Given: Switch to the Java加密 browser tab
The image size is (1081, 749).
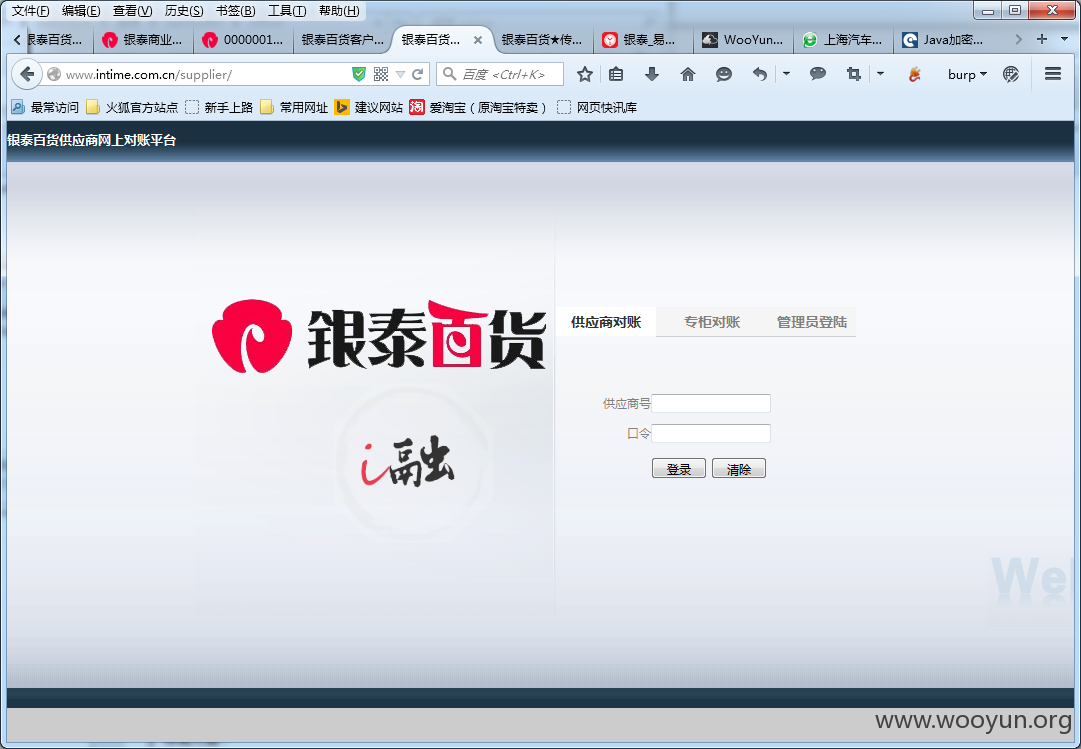Looking at the screenshot, I should 942,40.
